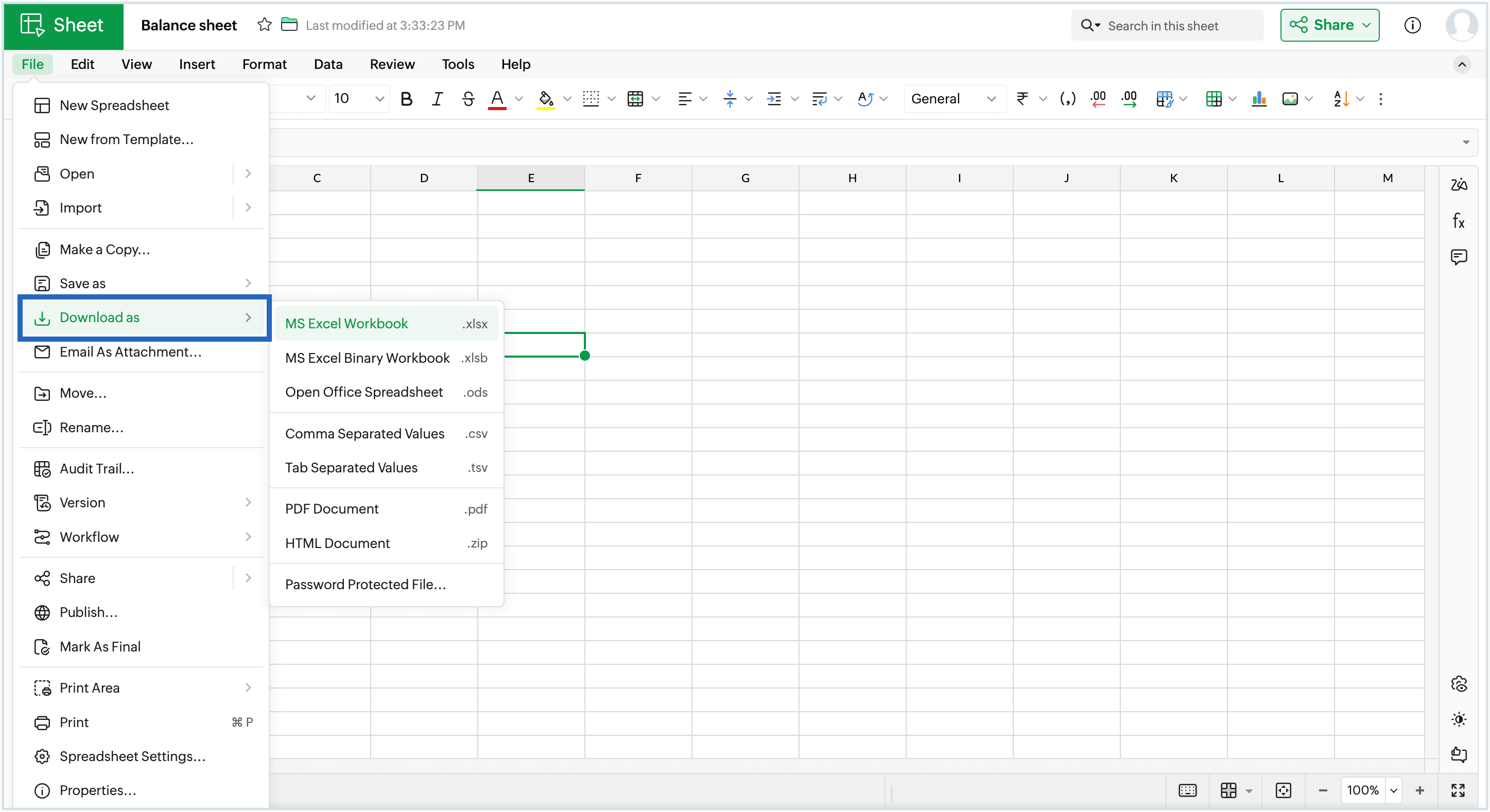Click the italic formatting icon
Image resolution: width=1490 pixels, height=812 pixels.
(x=437, y=99)
